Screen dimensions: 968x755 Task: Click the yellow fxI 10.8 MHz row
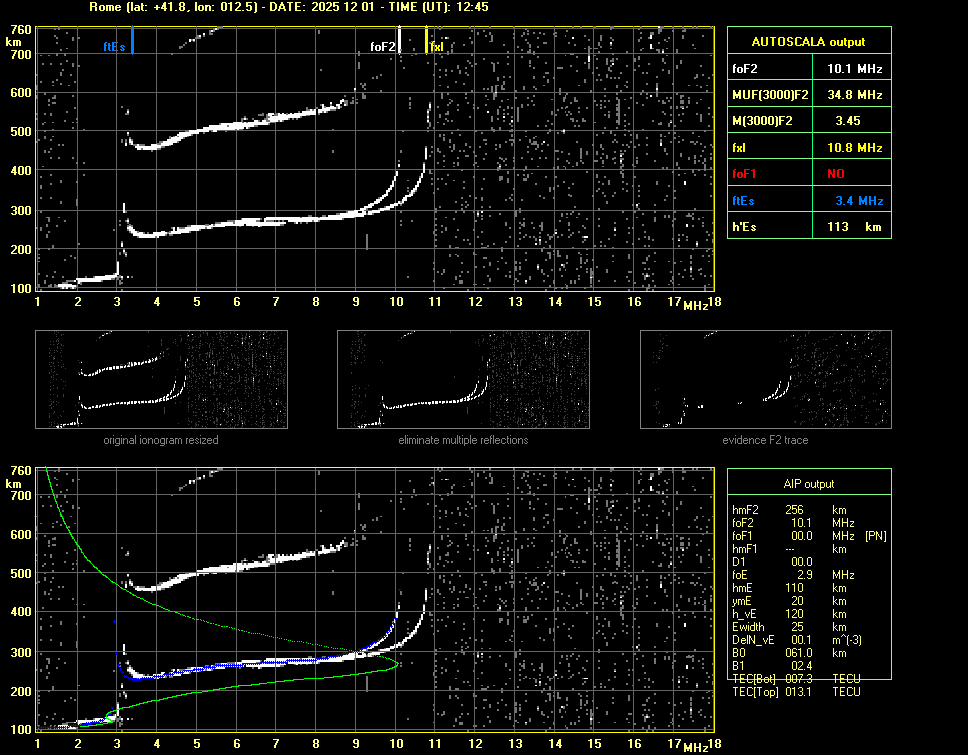807,147
